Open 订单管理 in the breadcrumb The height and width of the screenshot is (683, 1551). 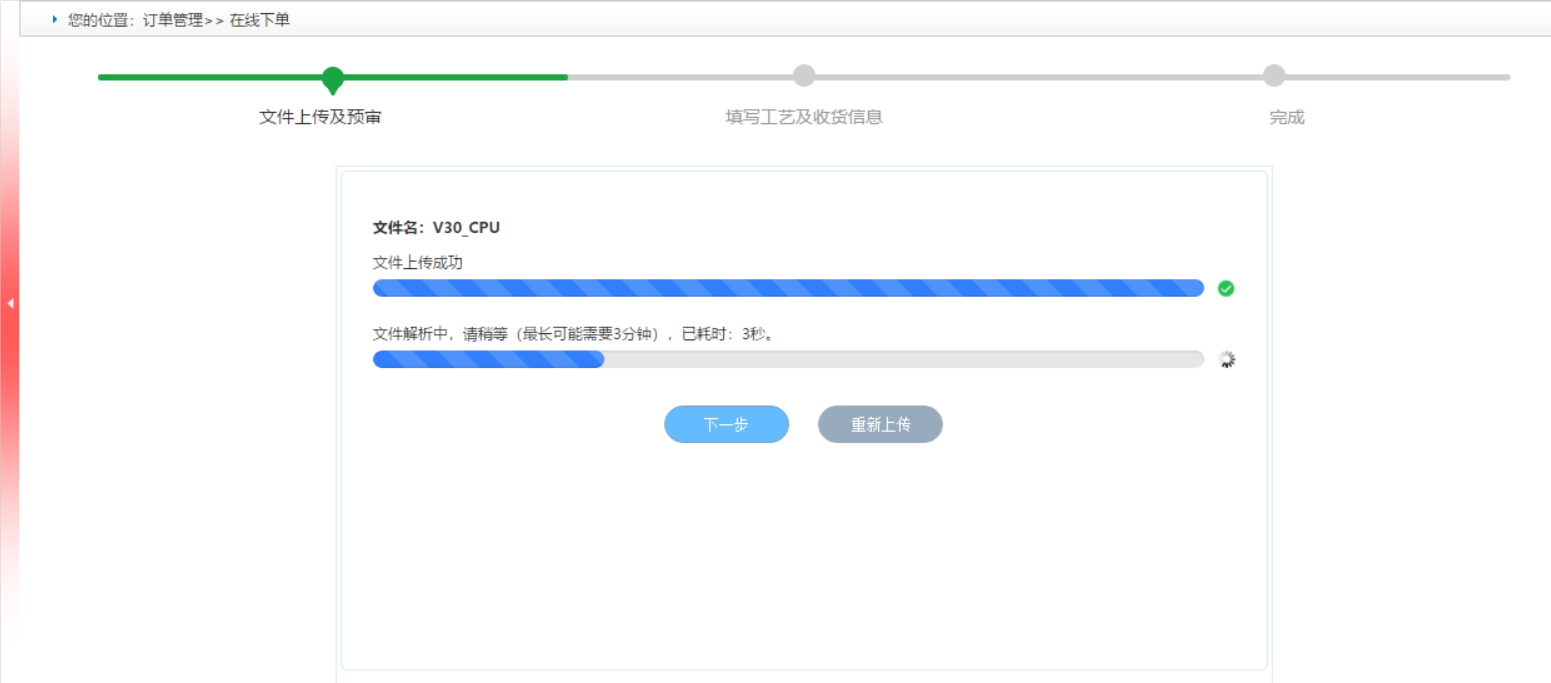coord(171,20)
